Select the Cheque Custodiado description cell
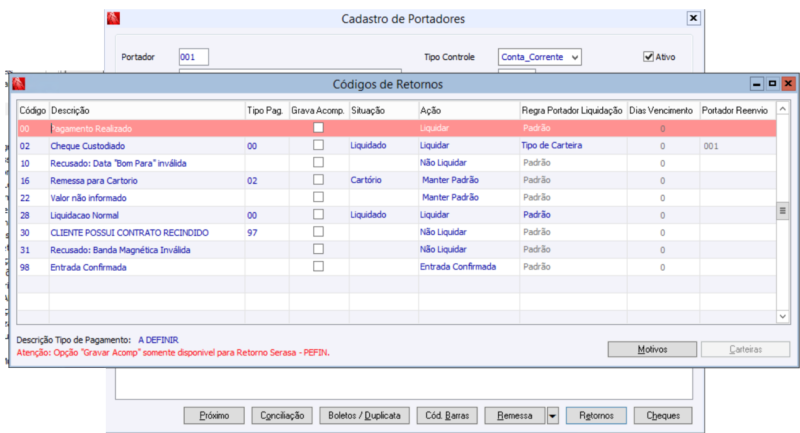 coord(147,146)
